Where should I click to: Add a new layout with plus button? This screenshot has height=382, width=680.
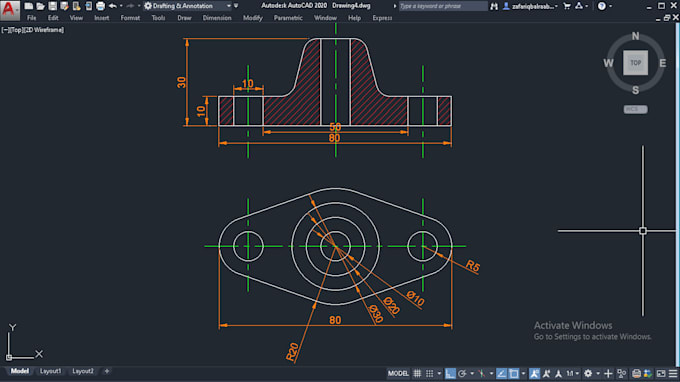pos(107,371)
